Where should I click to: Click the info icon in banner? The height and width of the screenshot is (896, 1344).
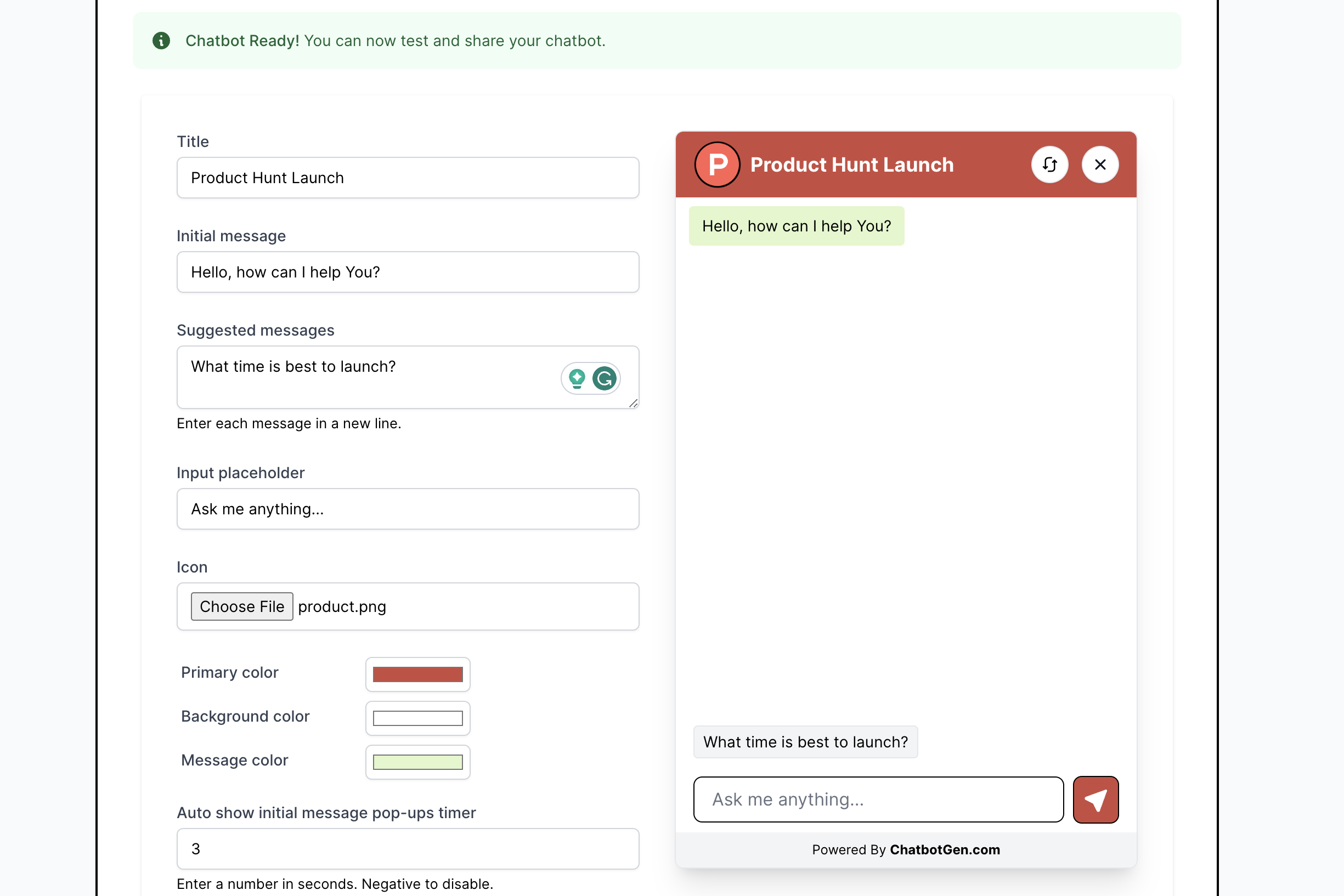coord(161,41)
